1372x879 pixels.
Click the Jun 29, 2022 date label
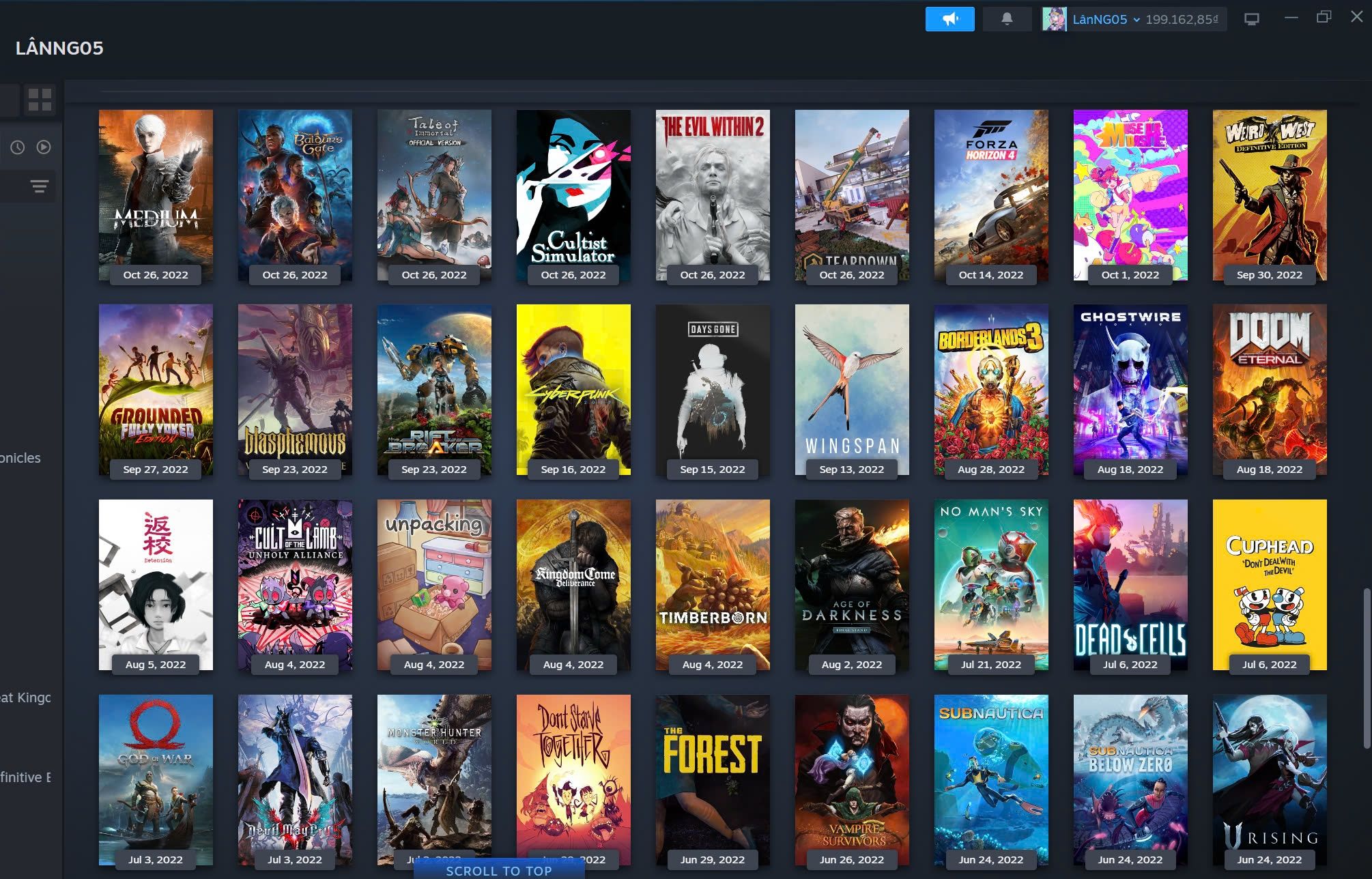[713, 859]
